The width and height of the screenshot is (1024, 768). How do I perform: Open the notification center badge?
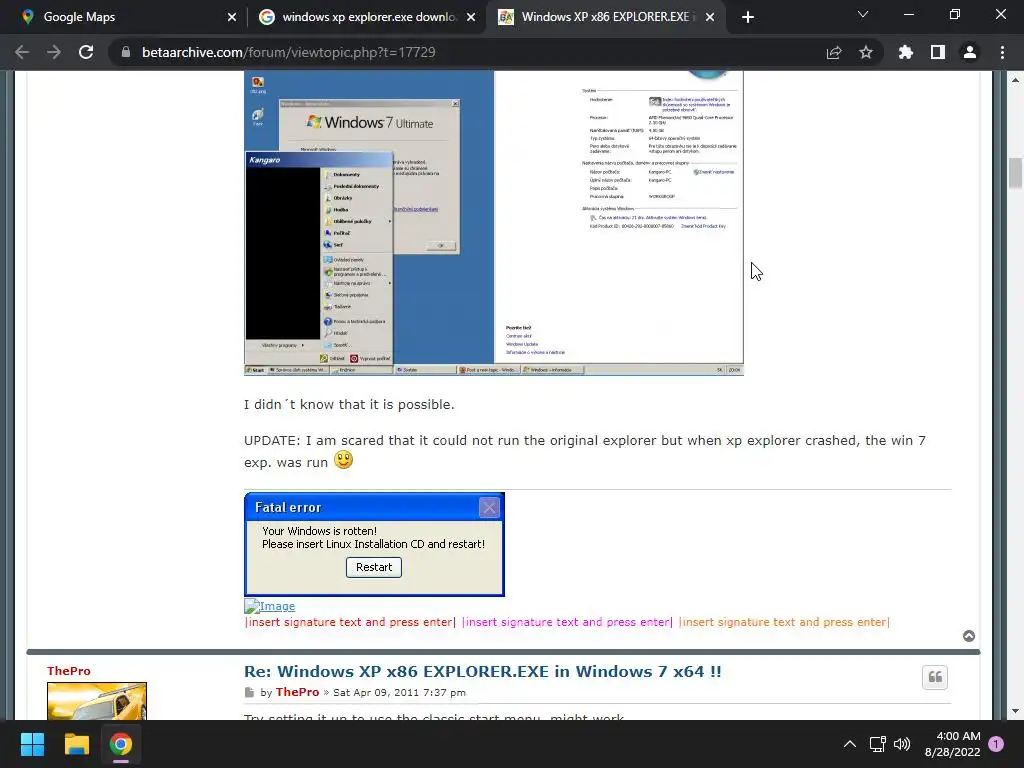[996, 744]
